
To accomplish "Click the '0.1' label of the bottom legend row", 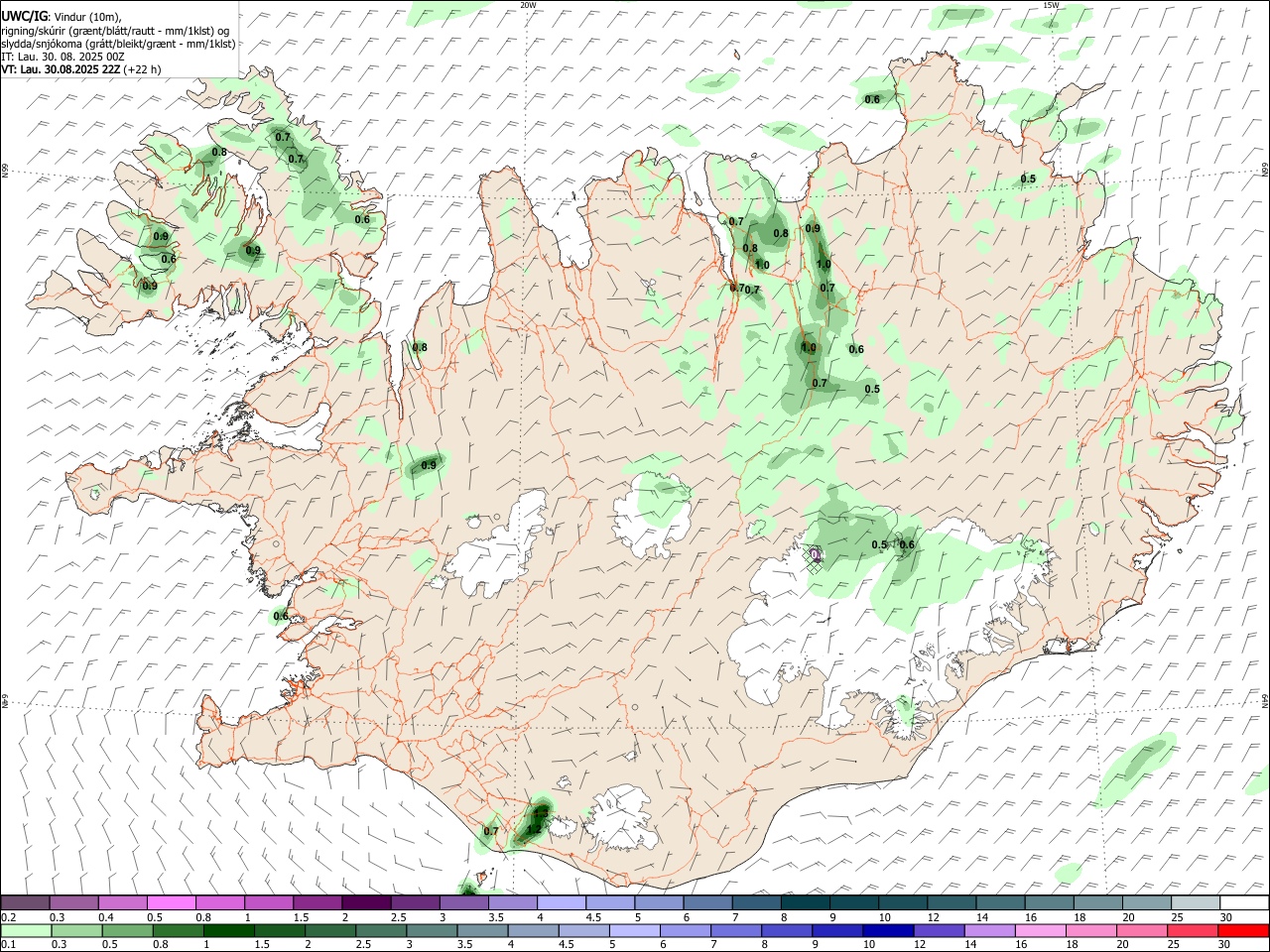I will tap(9, 945).
